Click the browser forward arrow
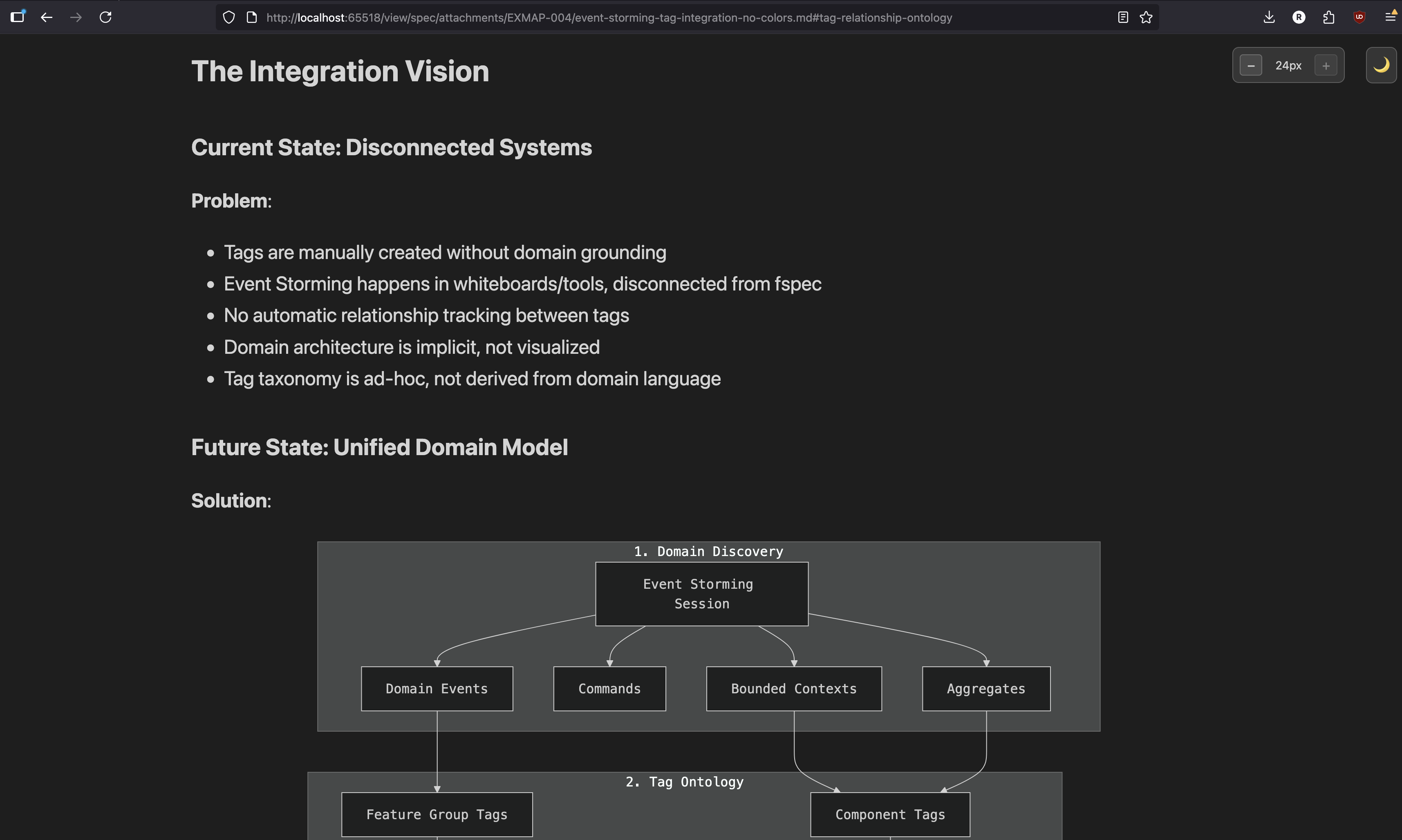The image size is (1402, 840). coord(76,18)
